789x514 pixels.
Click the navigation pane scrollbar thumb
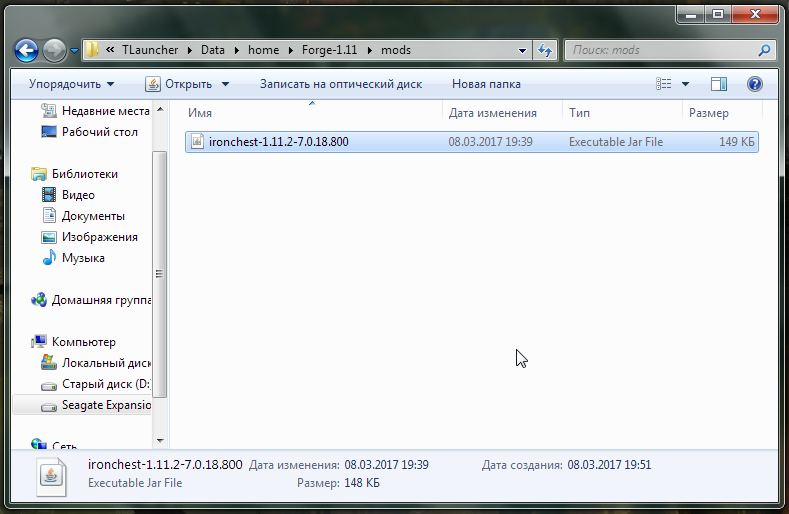tap(160, 274)
